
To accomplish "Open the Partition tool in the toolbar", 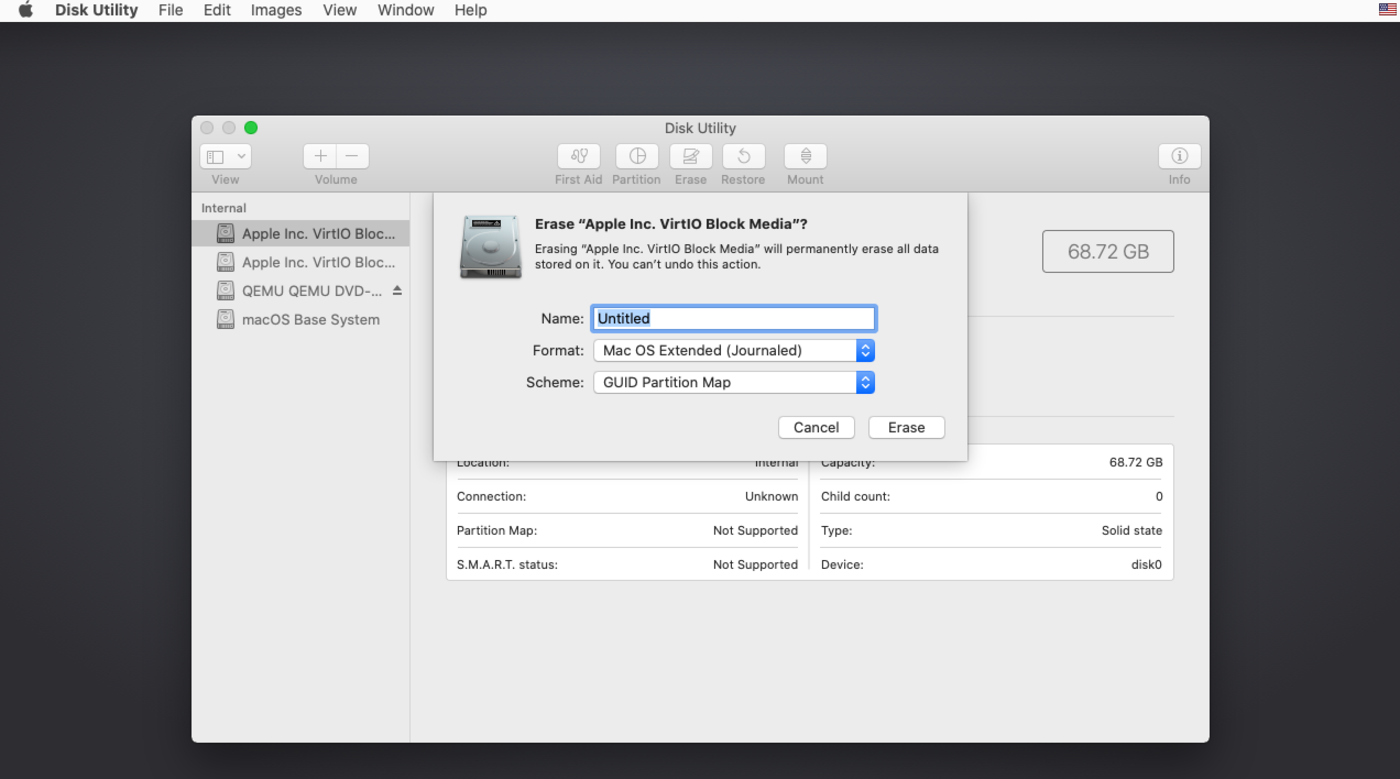I will click(637, 158).
